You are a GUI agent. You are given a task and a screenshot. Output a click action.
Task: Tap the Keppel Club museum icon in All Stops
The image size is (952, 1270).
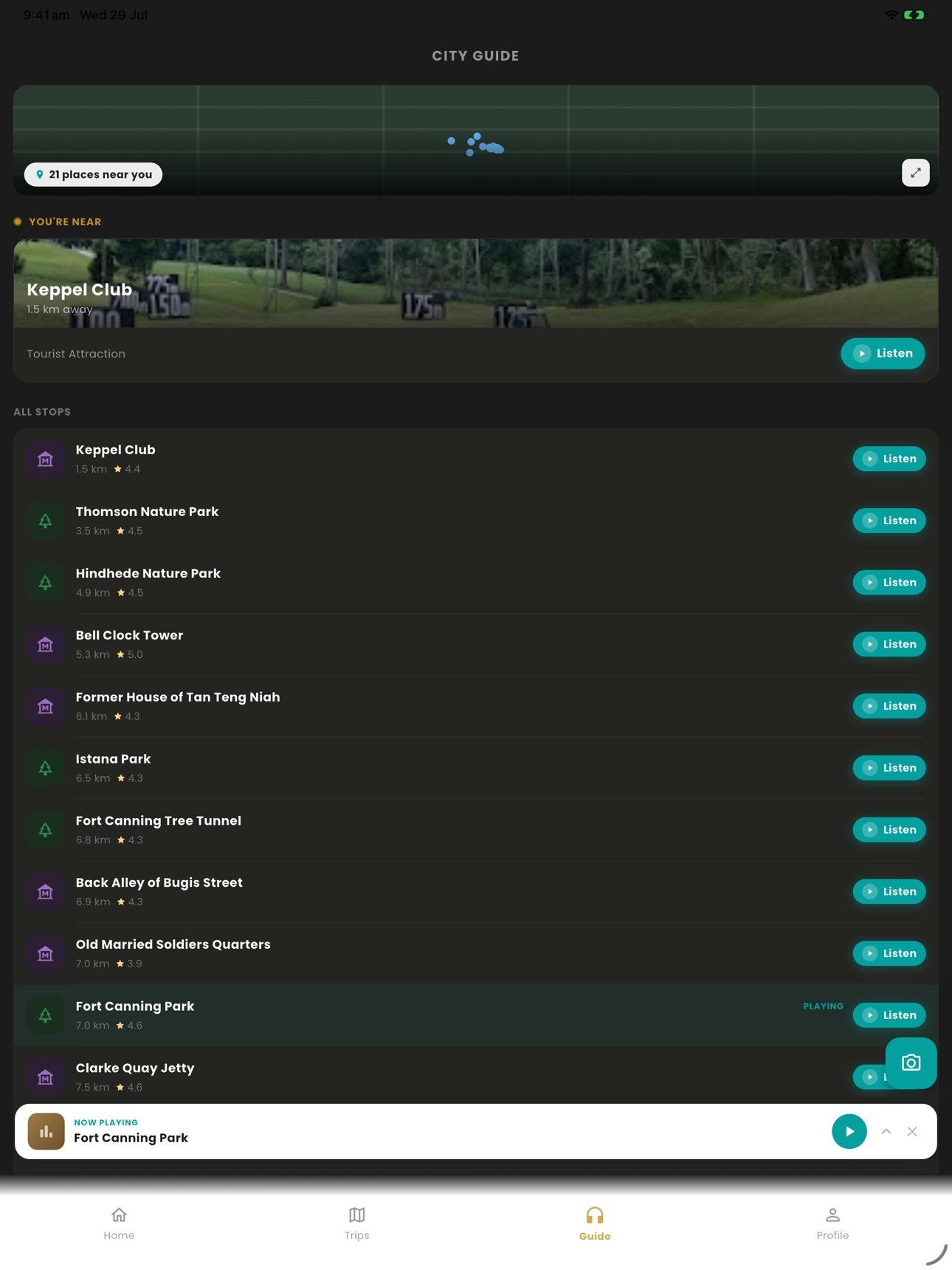pyautogui.click(x=46, y=459)
